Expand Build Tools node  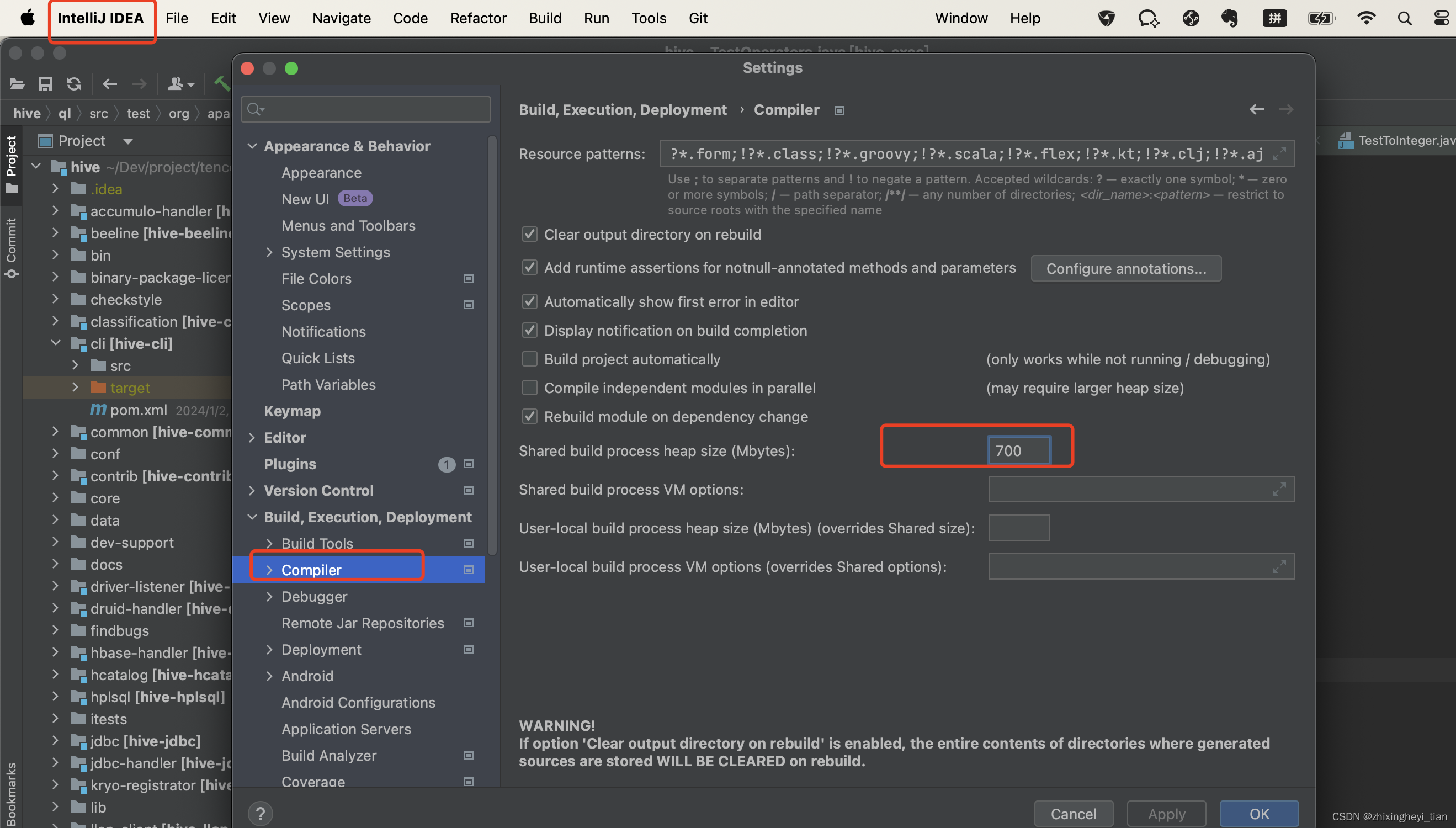269,543
